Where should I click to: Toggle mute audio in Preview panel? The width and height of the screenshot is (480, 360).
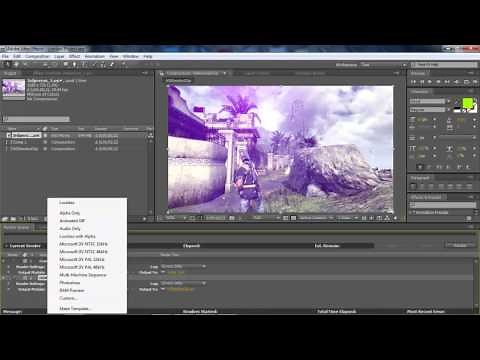tap(457, 82)
